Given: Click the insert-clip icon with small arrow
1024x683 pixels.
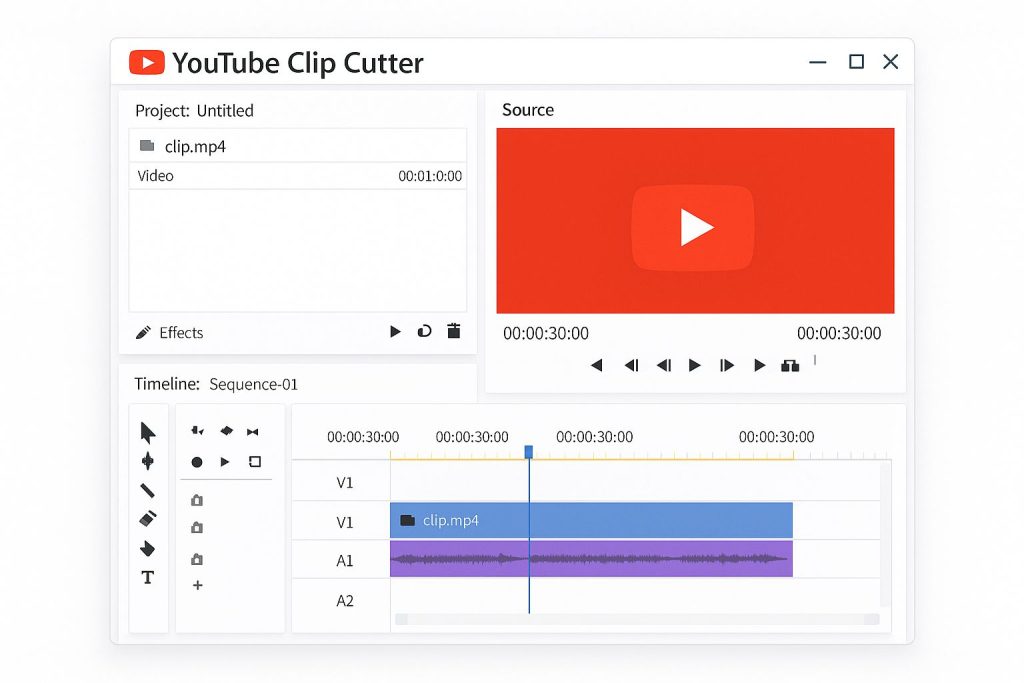Looking at the screenshot, I should [197, 431].
